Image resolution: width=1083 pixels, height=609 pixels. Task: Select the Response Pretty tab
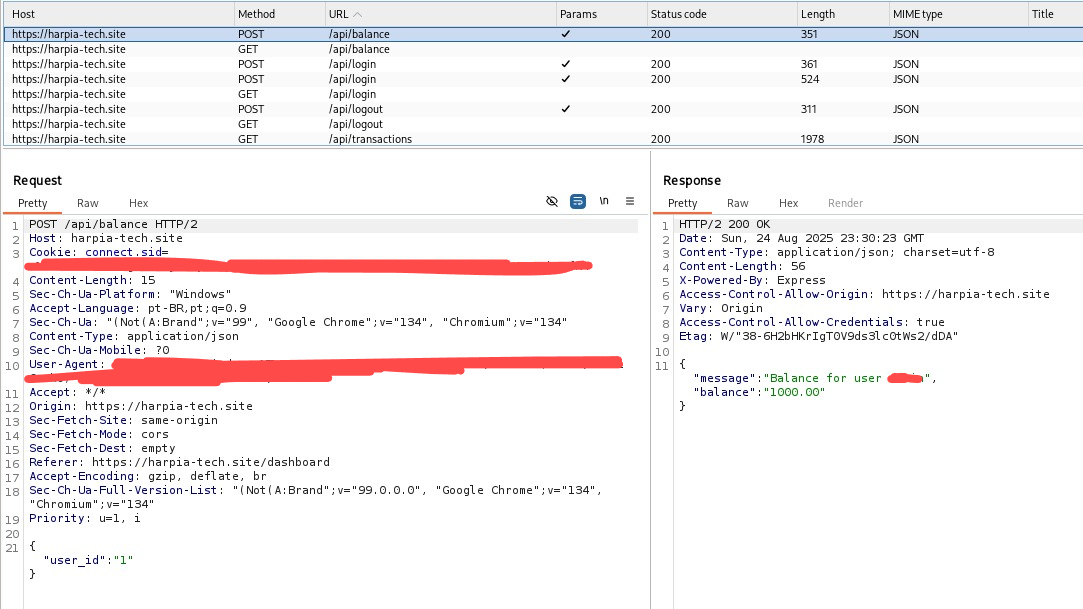tap(682, 203)
